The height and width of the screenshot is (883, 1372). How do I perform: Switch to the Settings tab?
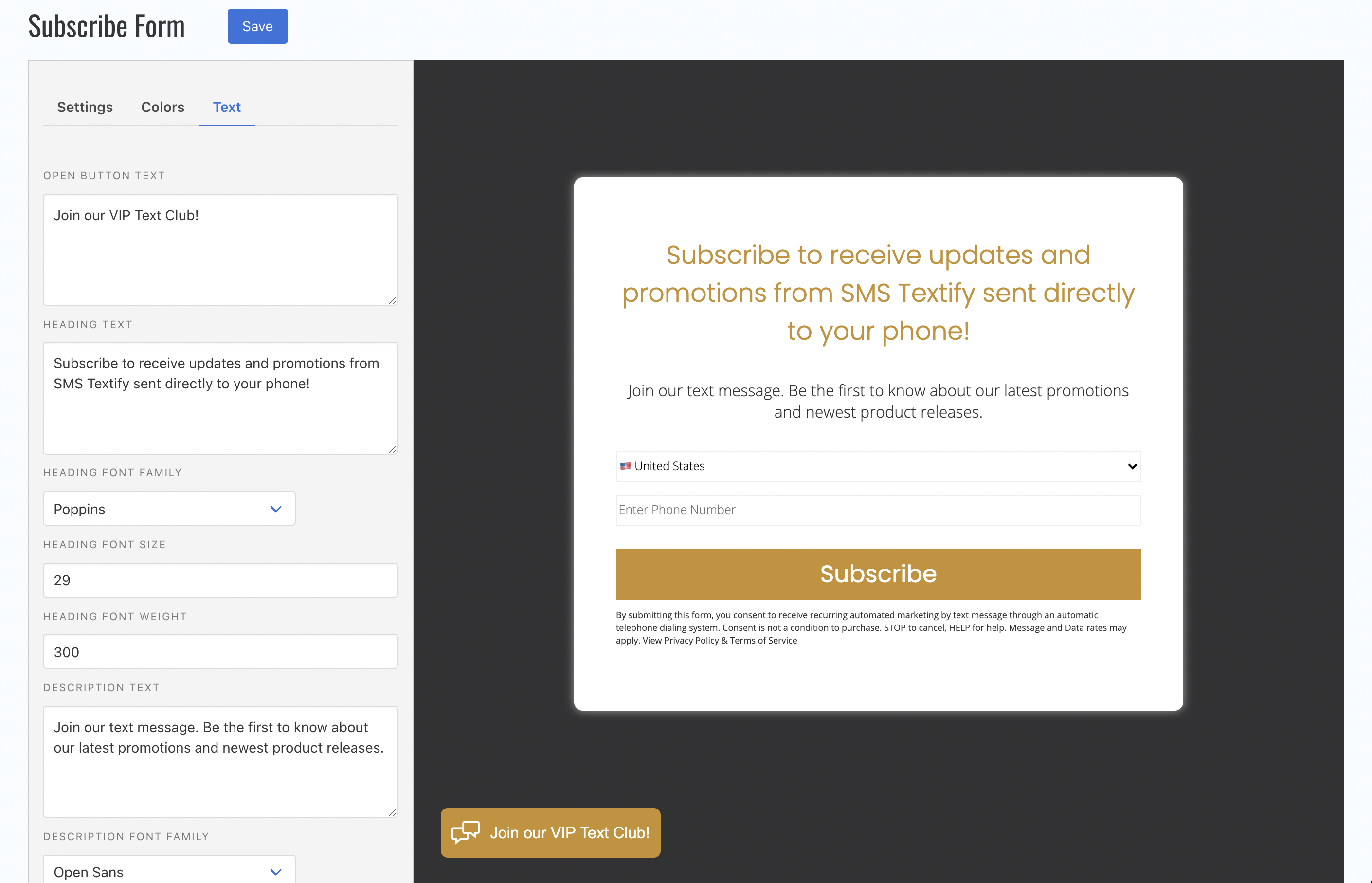[85, 107]
